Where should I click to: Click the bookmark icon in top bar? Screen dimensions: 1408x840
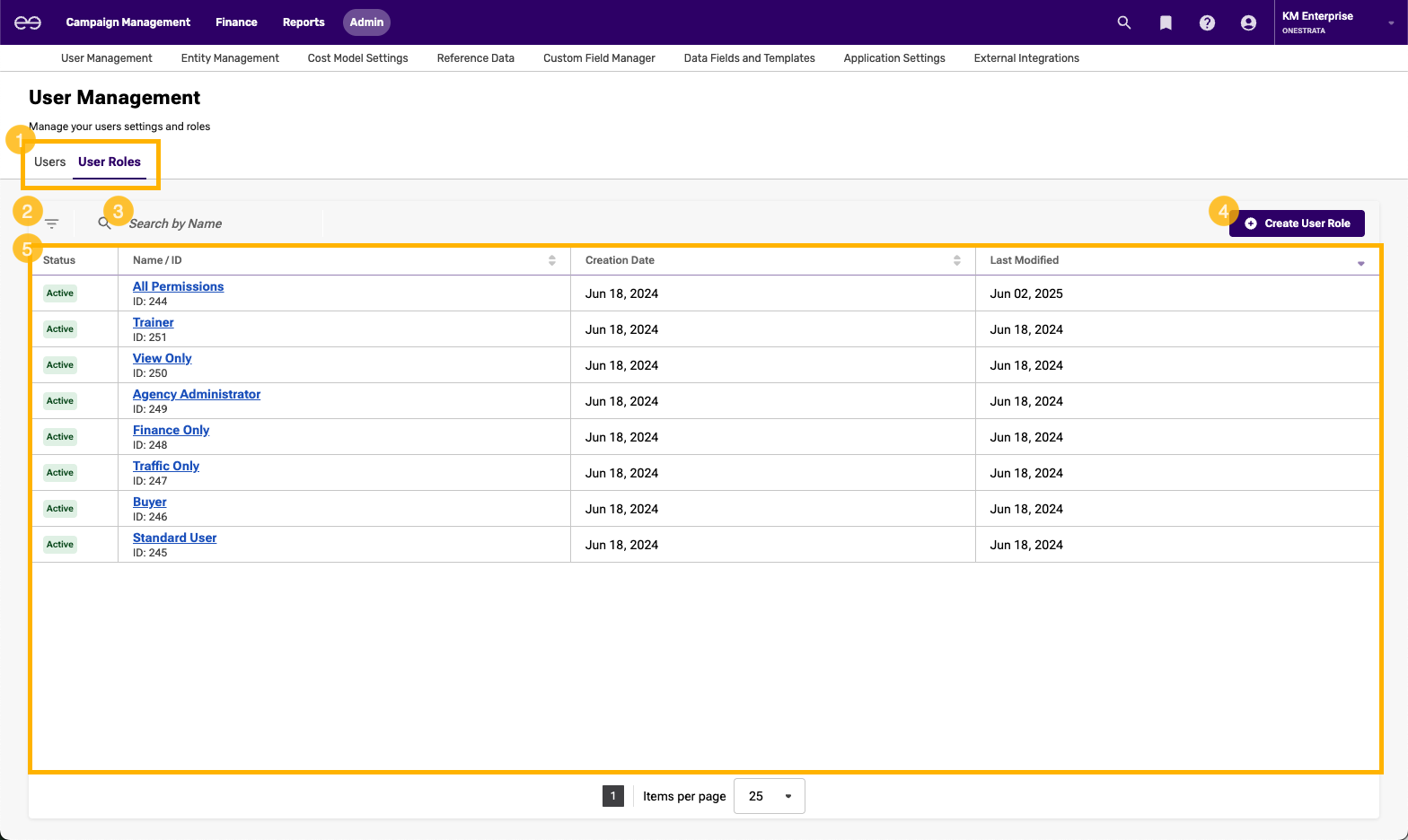1166,22
